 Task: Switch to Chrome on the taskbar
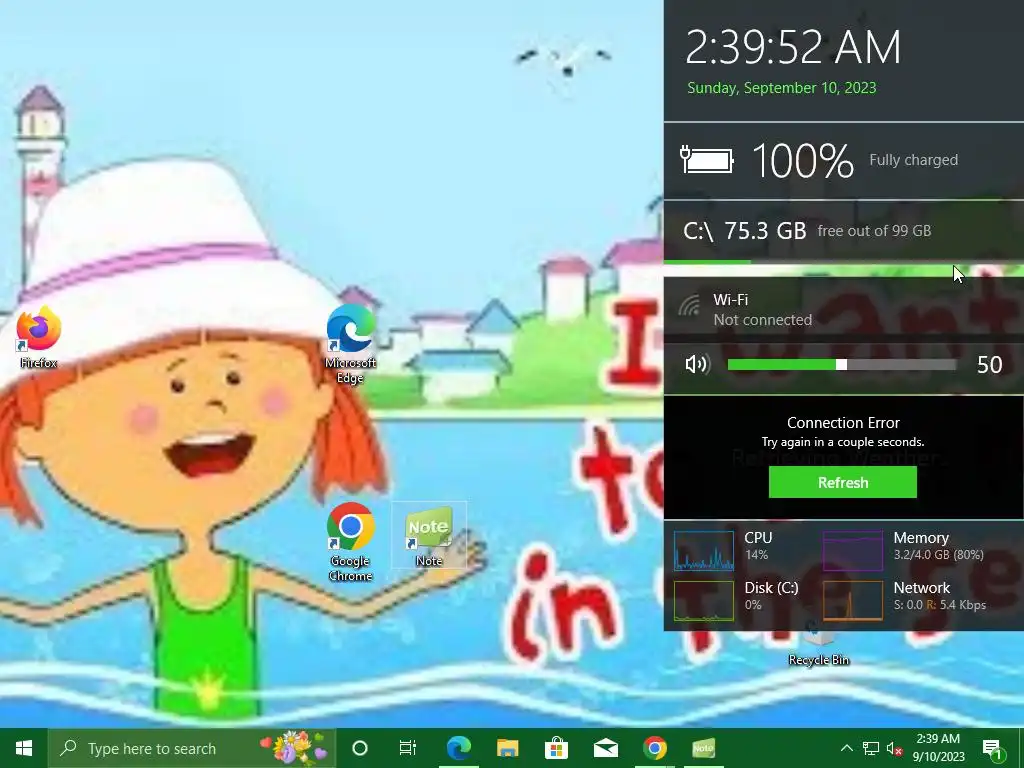[654, 748]
